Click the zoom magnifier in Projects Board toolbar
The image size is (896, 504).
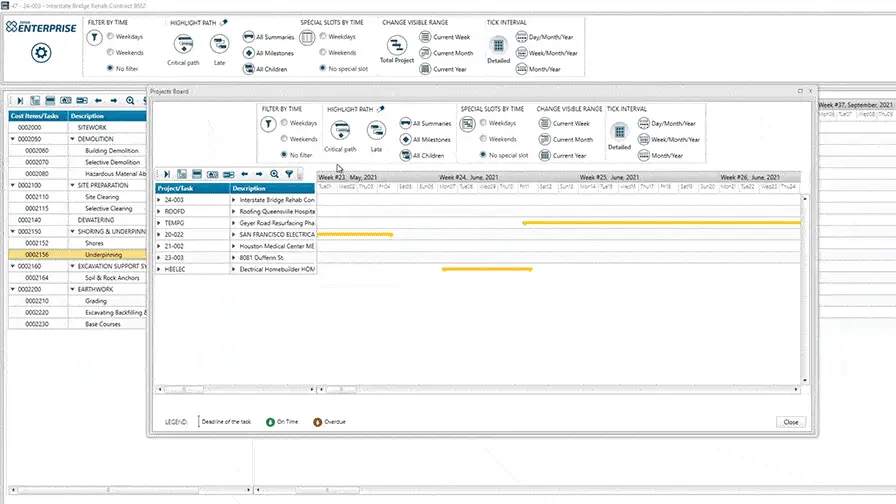point(273,174)
